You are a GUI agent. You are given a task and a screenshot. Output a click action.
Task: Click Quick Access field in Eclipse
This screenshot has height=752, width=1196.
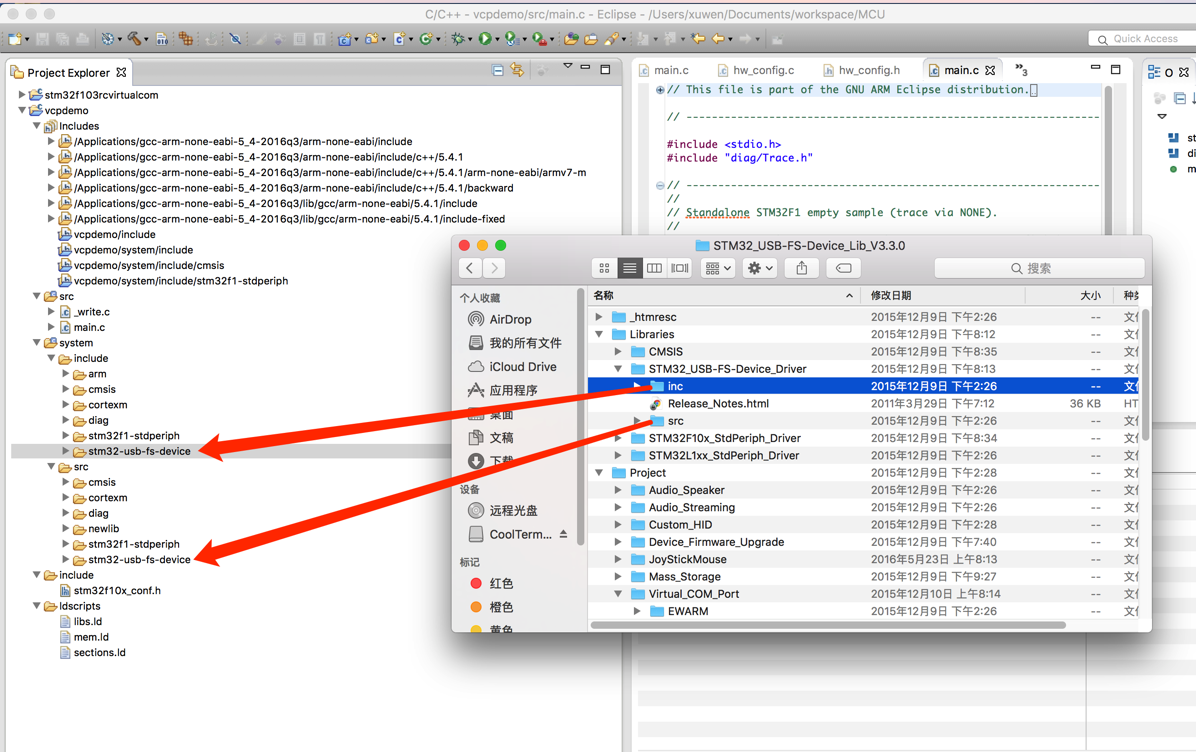coord(1141,39)
